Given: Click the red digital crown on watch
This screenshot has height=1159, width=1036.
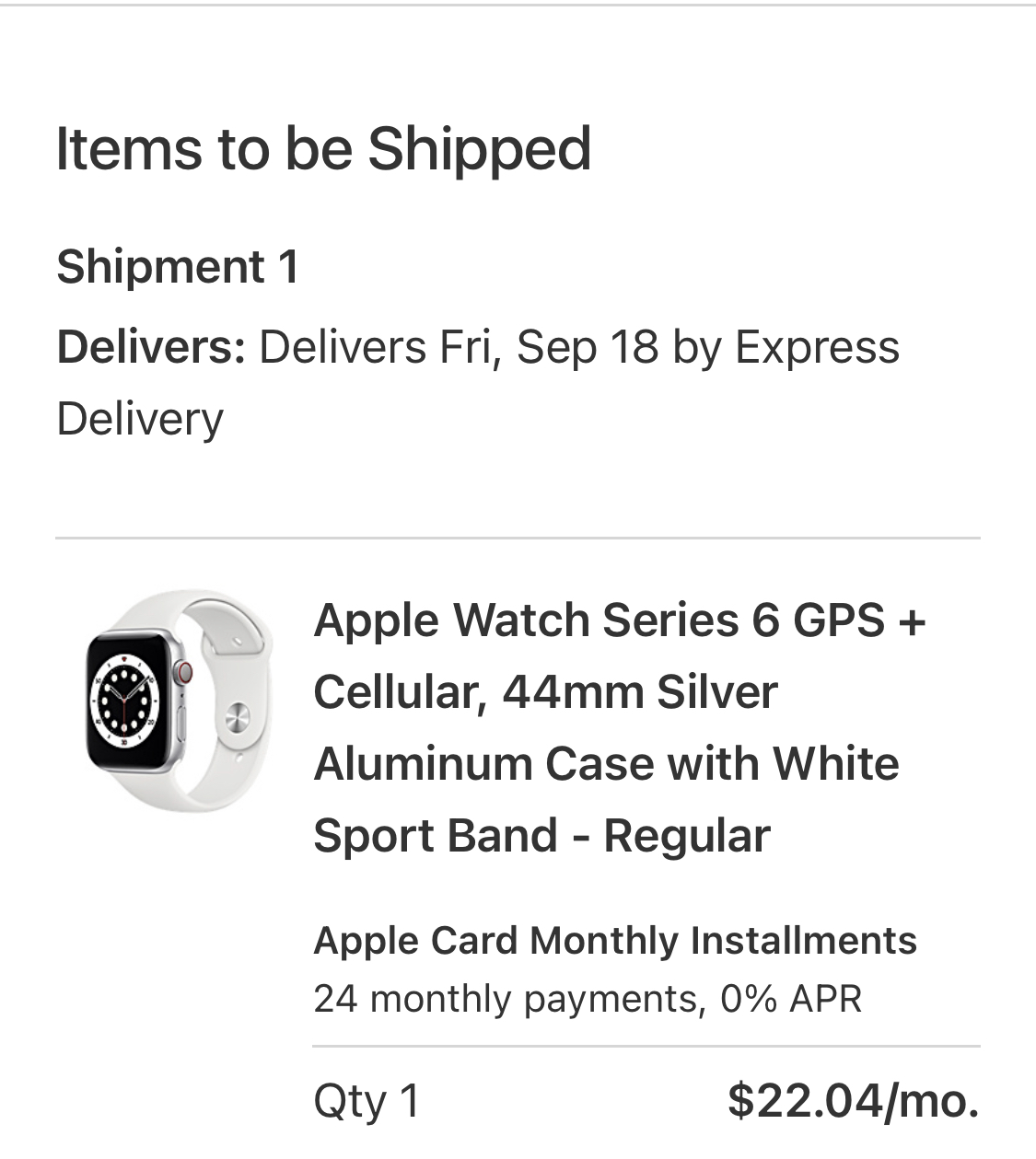Looking at the screenshot, I should tap(185, 671).
